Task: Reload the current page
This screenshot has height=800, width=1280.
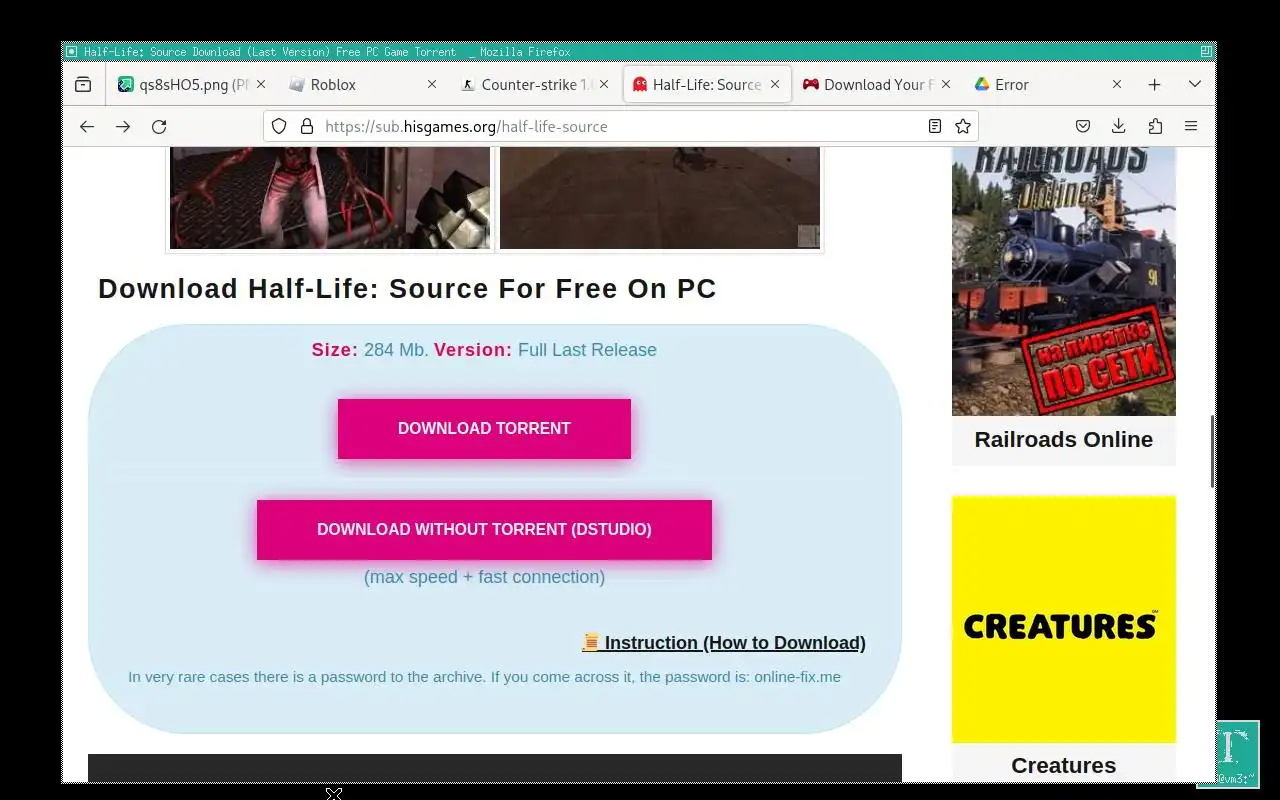Action: click(x=159, y=126)
